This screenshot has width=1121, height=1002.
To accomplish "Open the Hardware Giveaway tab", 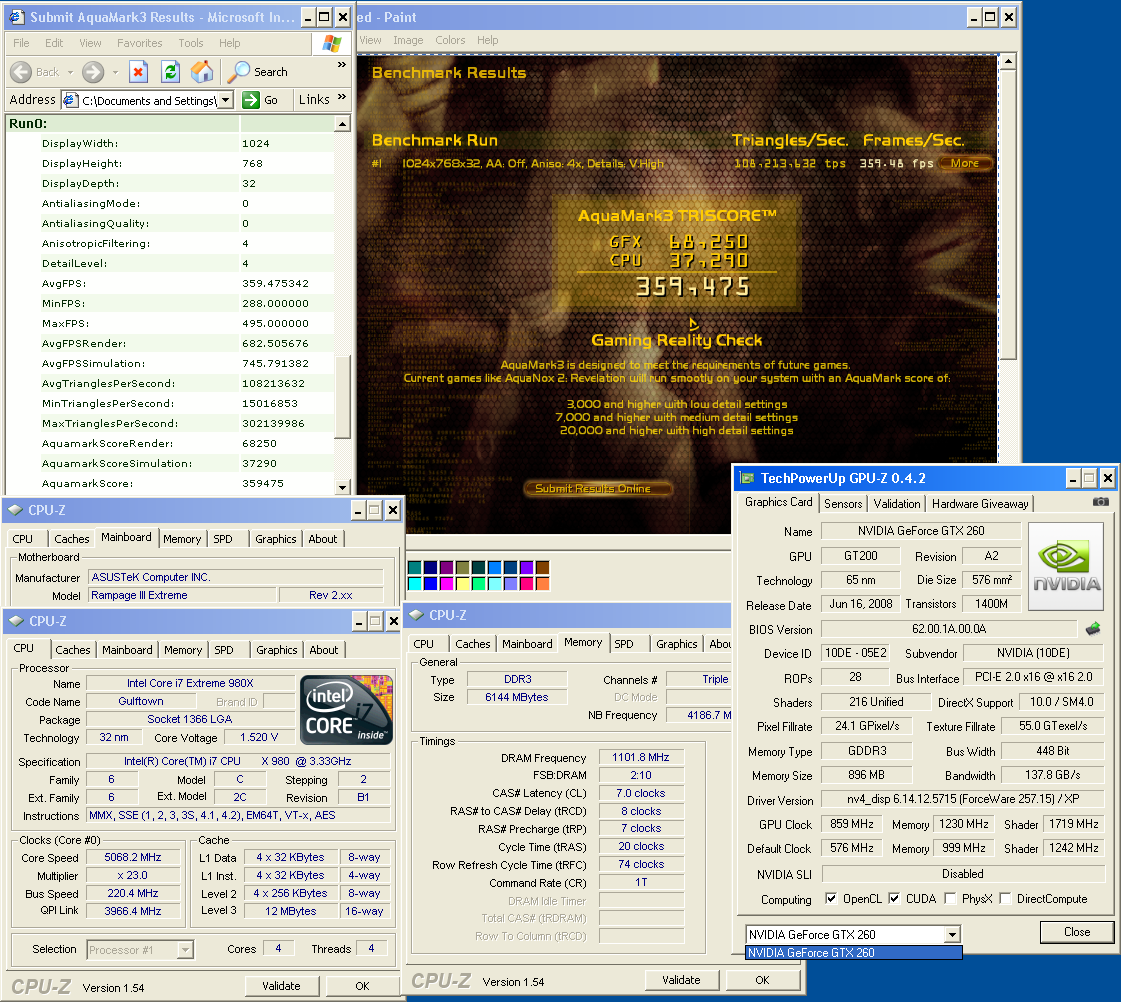I will [979, 503].
